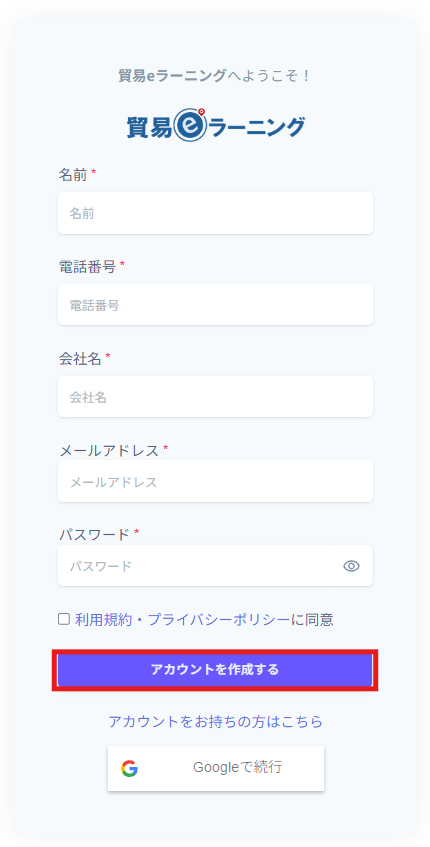This screenshot has height=847, width=430.
Task: Click the 会社名 field label
Action: [80, 358]
